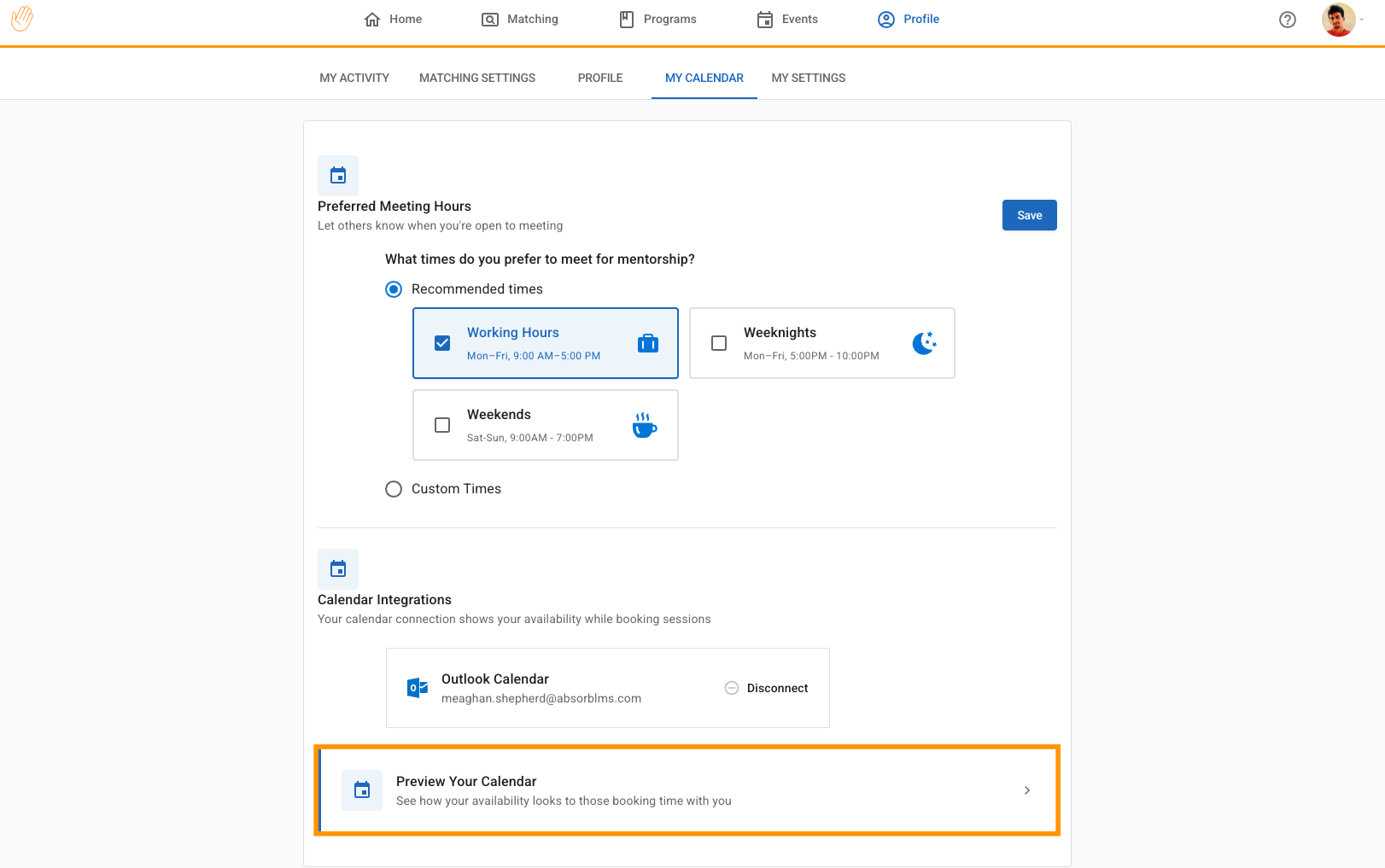Click the Save button

1029,215
